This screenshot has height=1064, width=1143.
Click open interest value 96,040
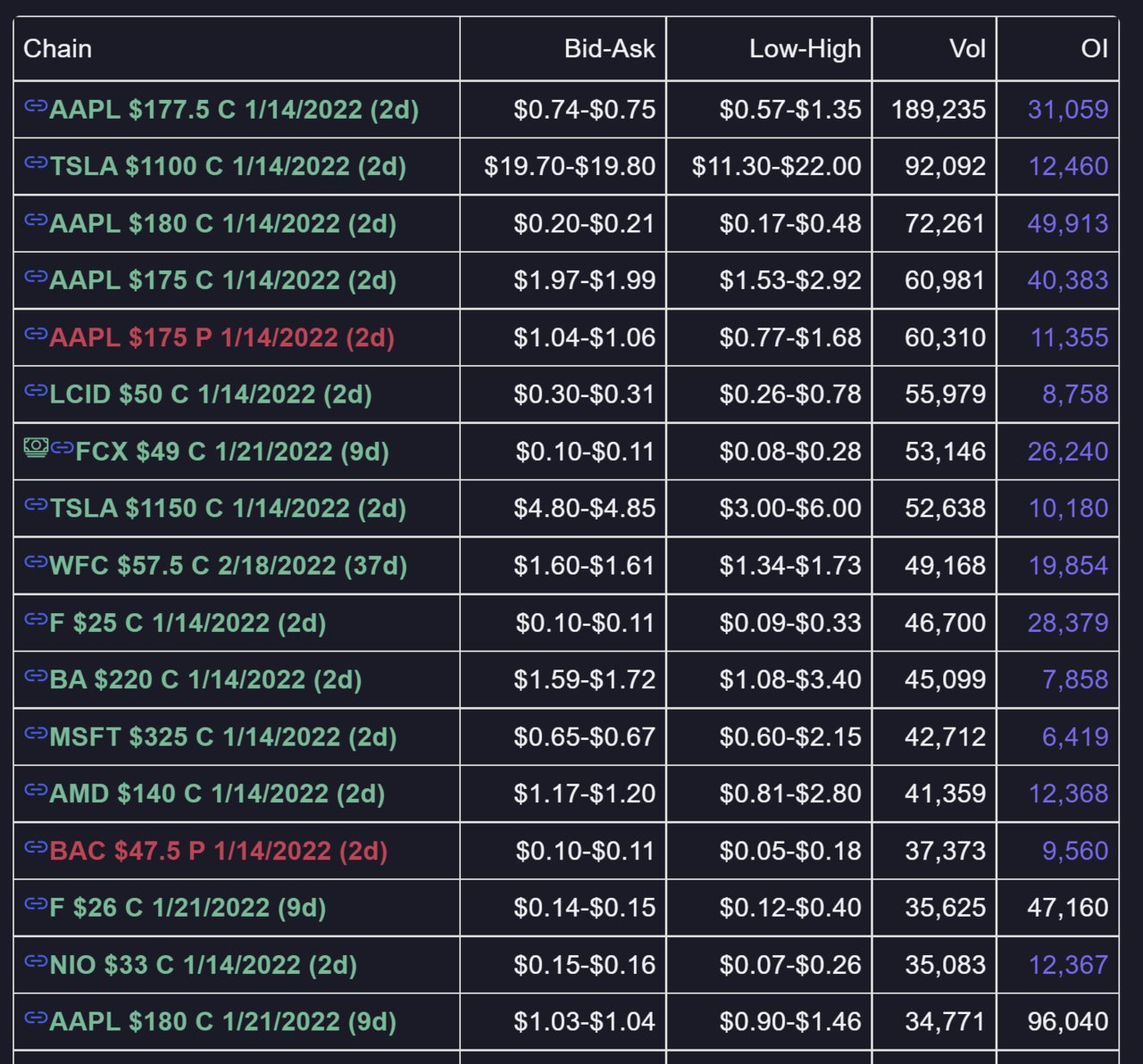tap(1068, 1022)
